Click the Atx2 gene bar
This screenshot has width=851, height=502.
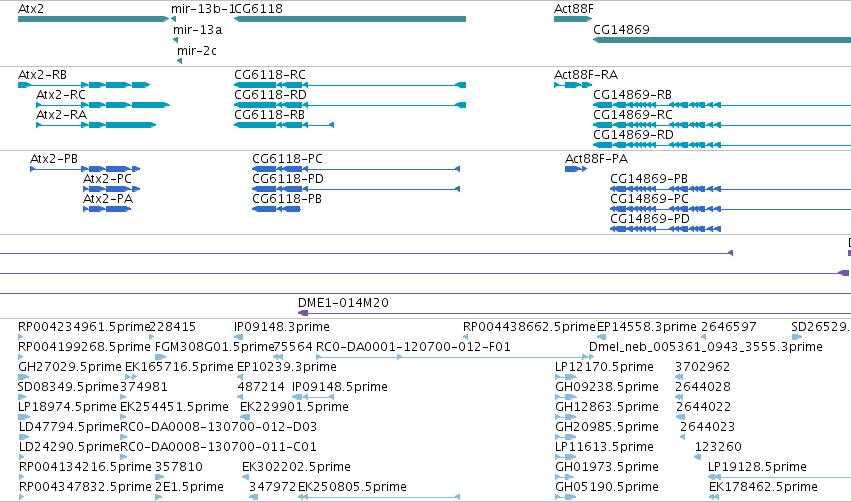[x=93, y=19]
